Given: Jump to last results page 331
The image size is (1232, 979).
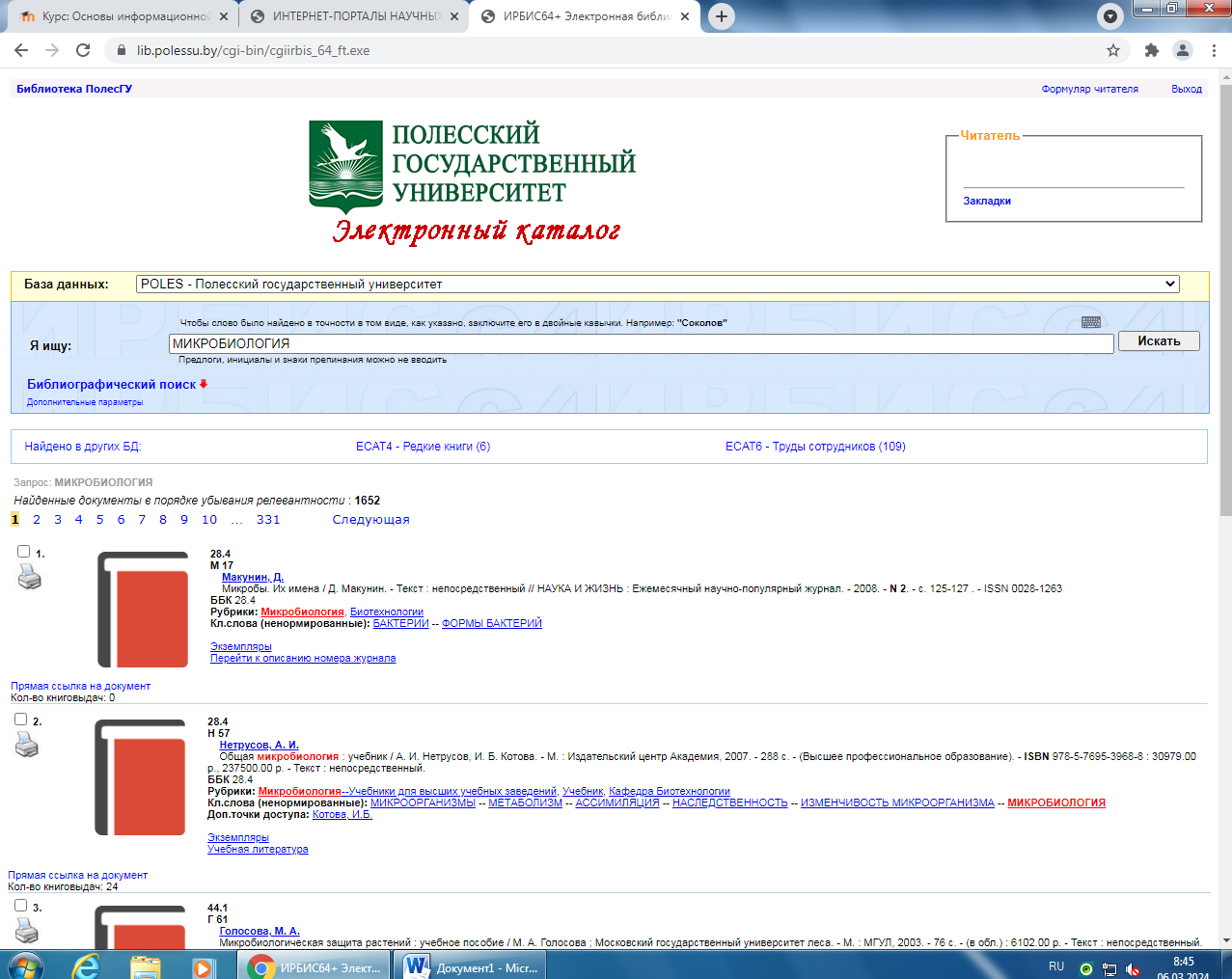Looking at the screenshot, I should 268,519.
